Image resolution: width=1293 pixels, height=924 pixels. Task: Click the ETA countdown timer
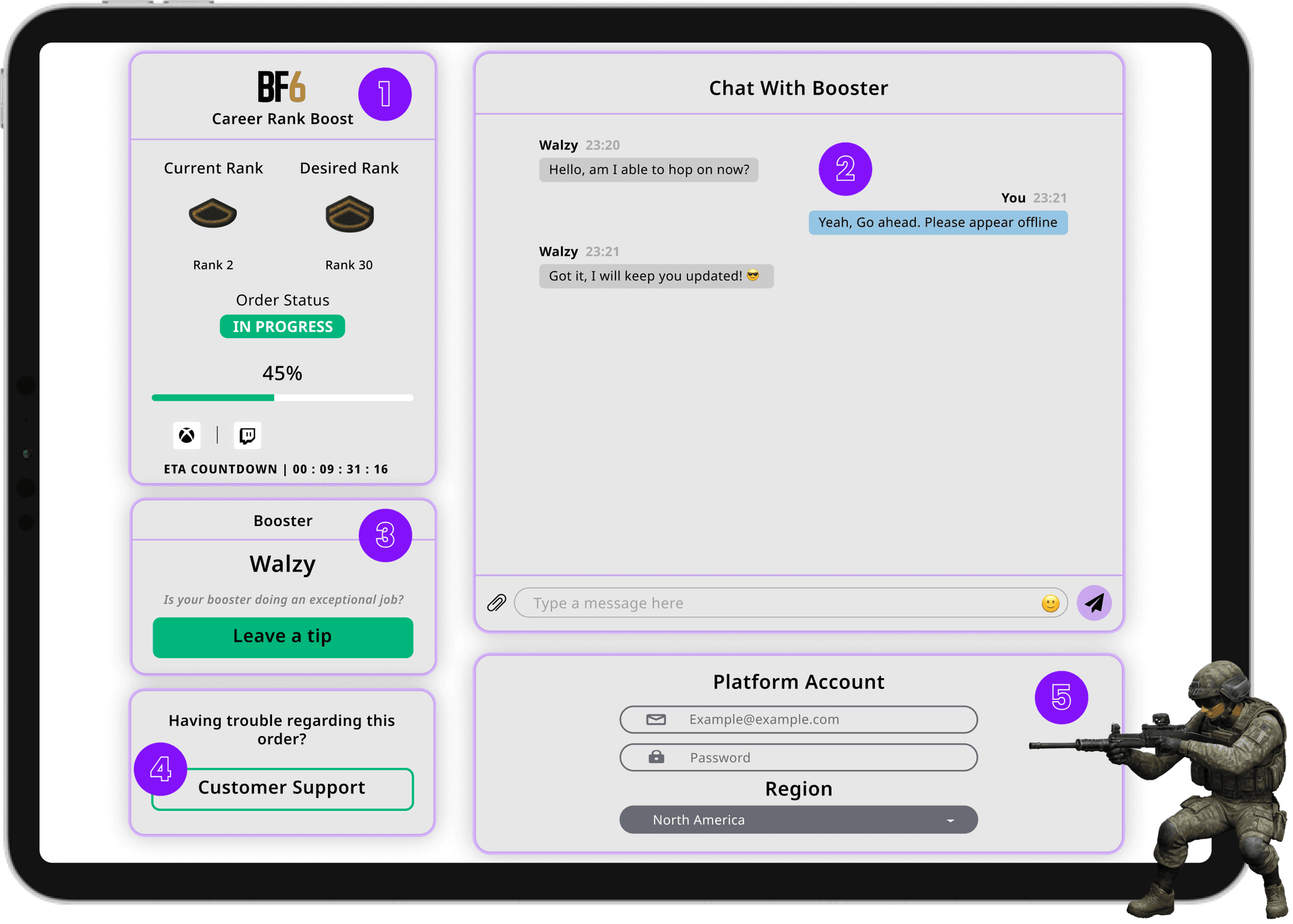[275, 469]
